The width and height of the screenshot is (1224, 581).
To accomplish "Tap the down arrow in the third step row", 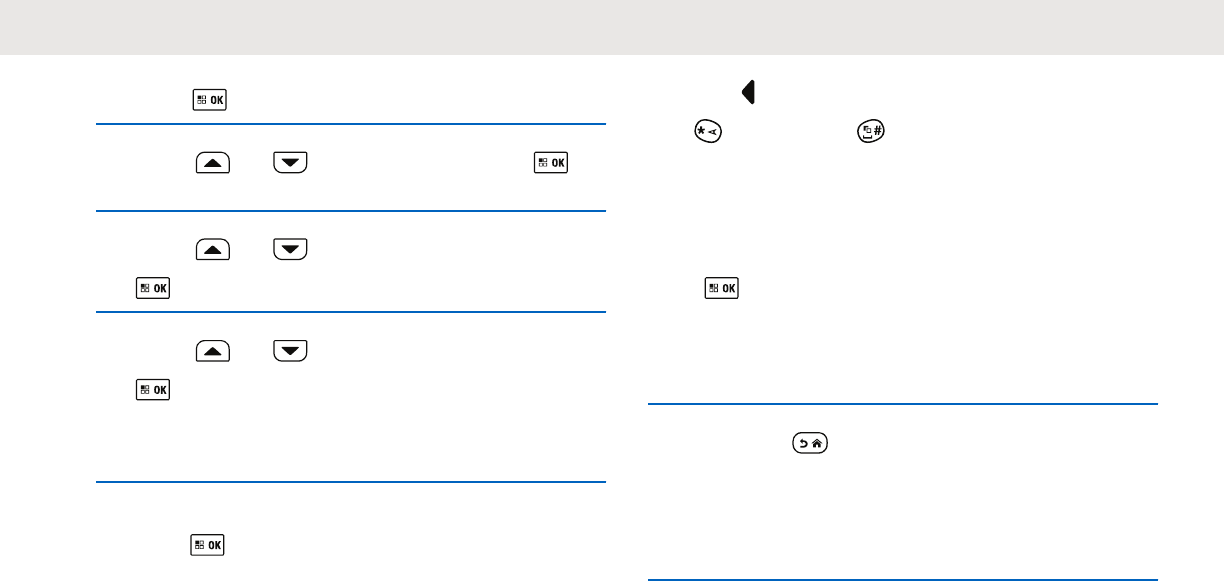I will click(290, 349).
